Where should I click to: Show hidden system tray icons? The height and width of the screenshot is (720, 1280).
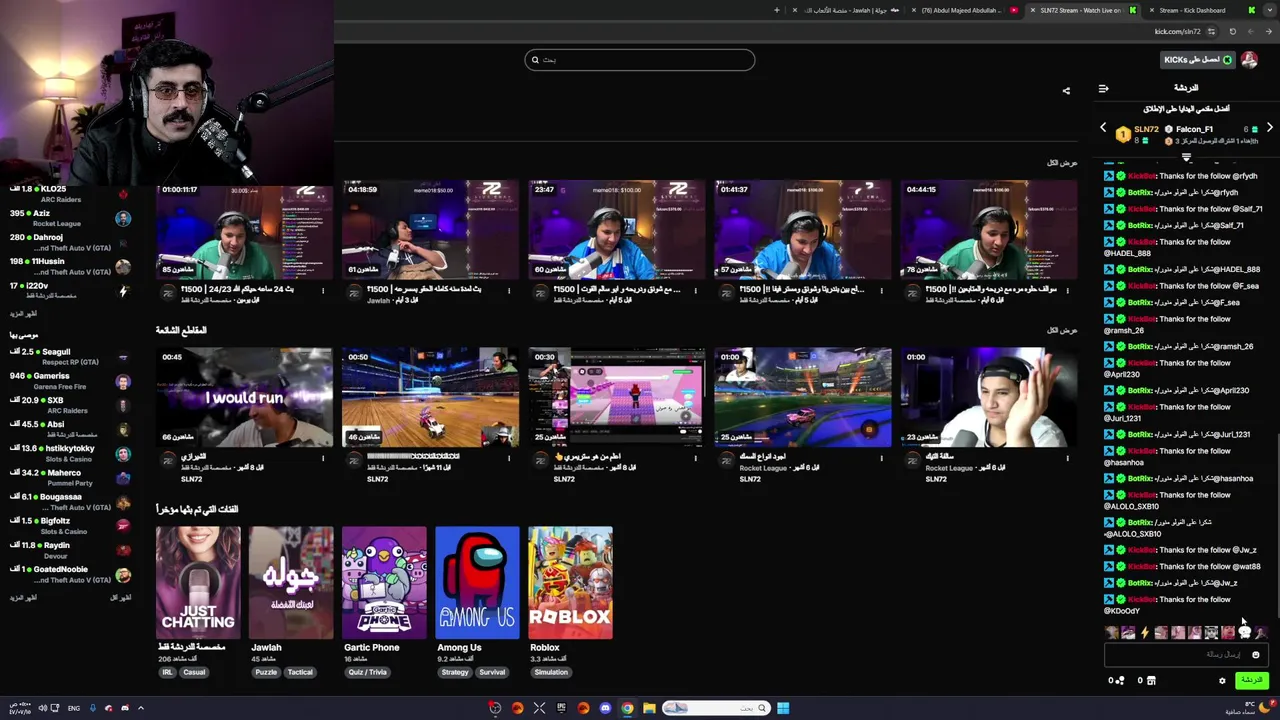click(x=140, y=709)
